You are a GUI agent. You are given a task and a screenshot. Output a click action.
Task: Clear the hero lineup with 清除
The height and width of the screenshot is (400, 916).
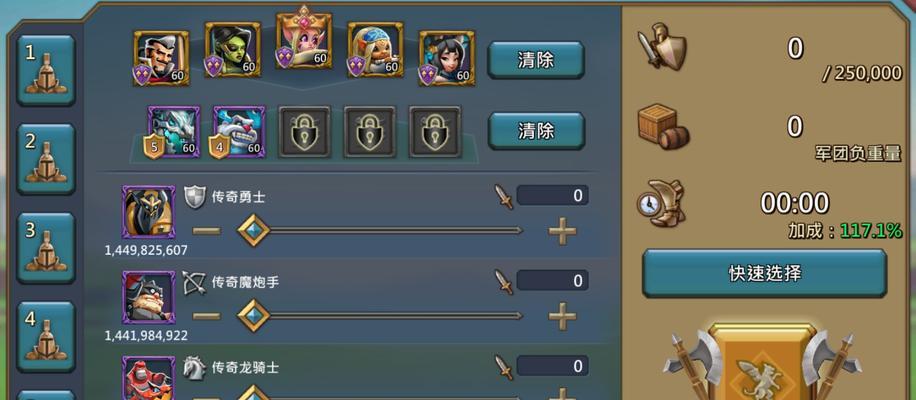pyautogui.click(x=536, y=60)
